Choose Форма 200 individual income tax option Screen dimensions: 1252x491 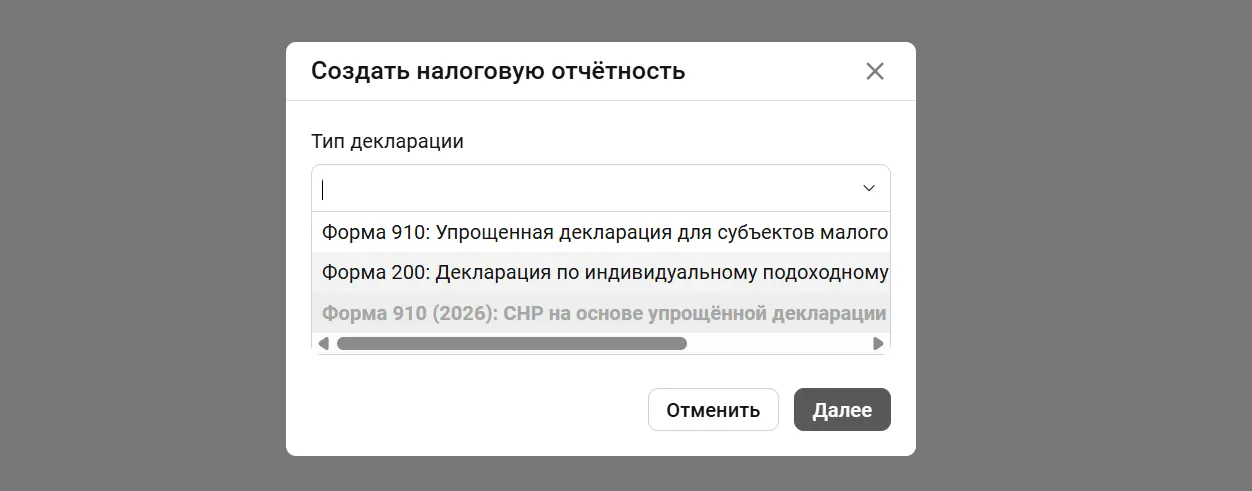(x=603, y=273)
